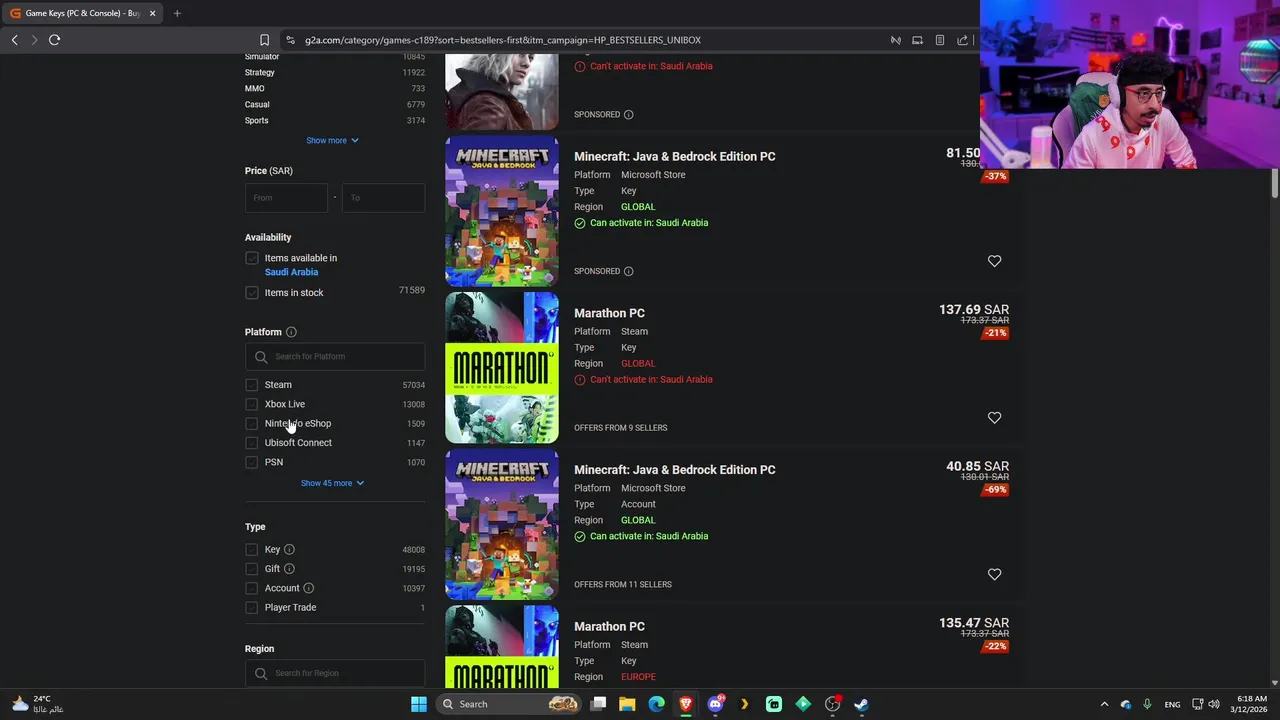The image size is (1280, 720).
Task: Open site settings icon beside the URL
Action: pos(290,40)
